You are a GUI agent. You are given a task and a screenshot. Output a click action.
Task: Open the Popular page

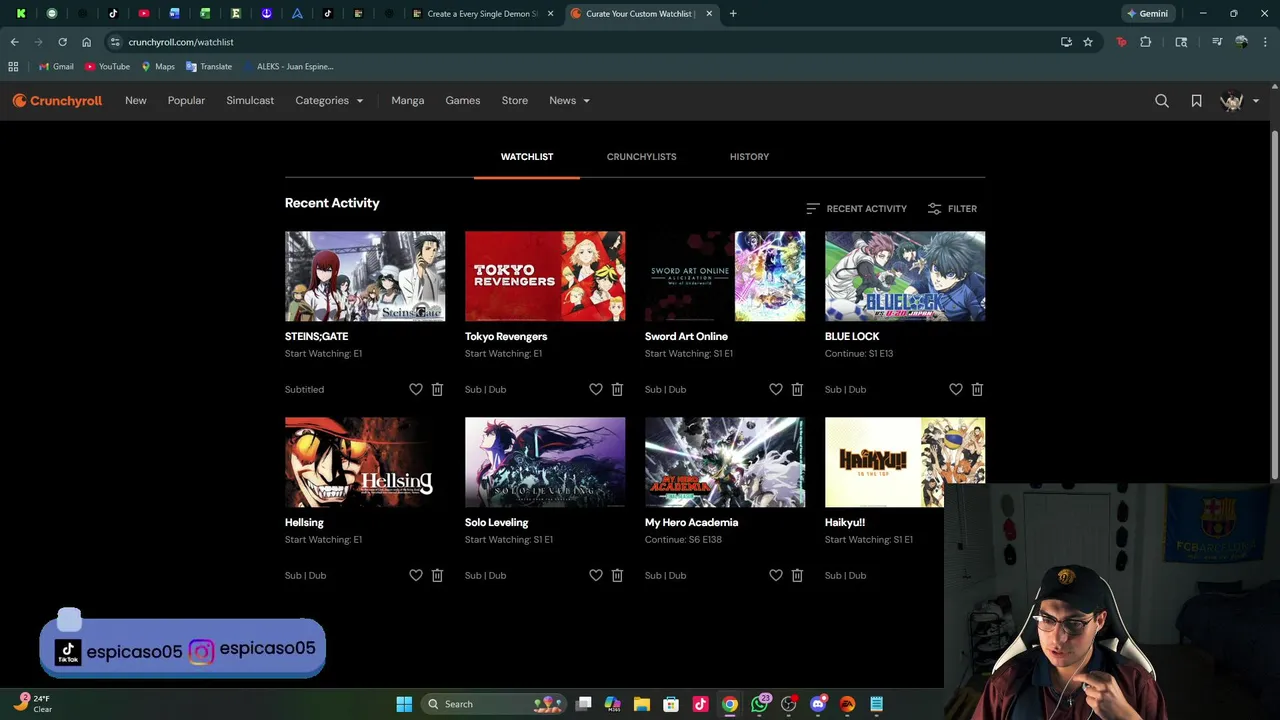tap(186, 100)
